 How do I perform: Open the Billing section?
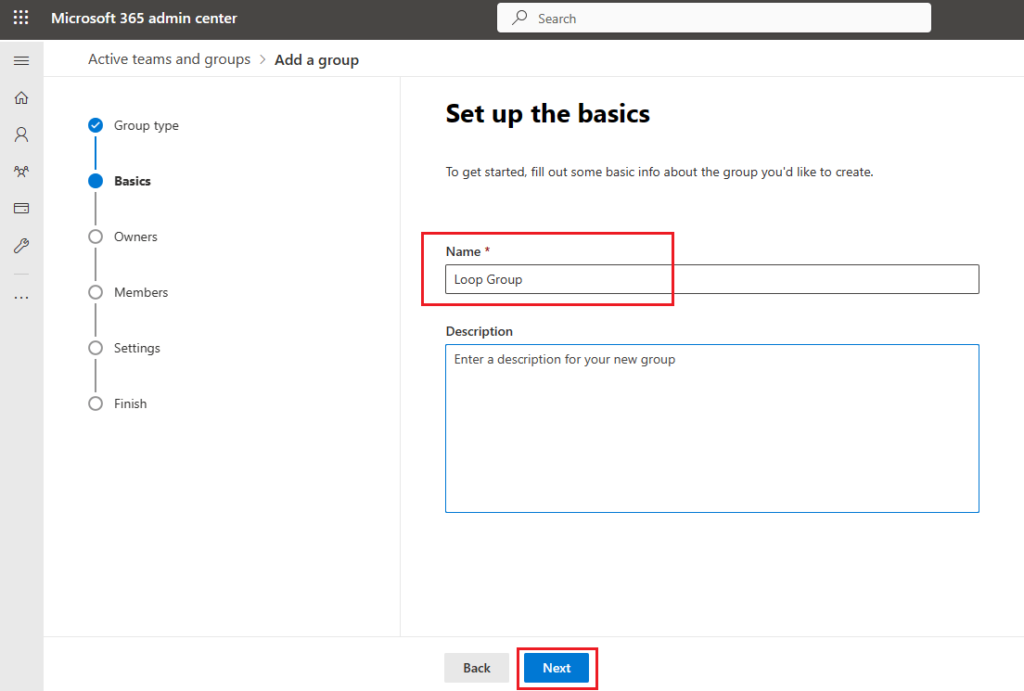click(x=20, y=208)
